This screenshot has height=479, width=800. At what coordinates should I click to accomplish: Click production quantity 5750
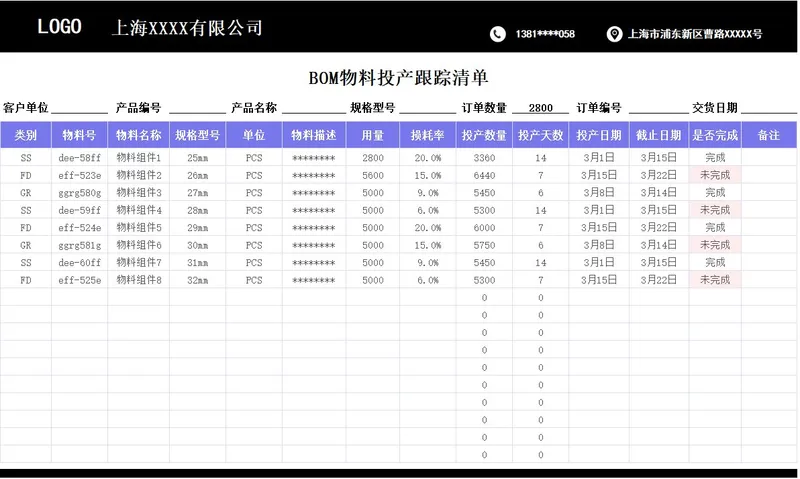click(x=484, y=245)
